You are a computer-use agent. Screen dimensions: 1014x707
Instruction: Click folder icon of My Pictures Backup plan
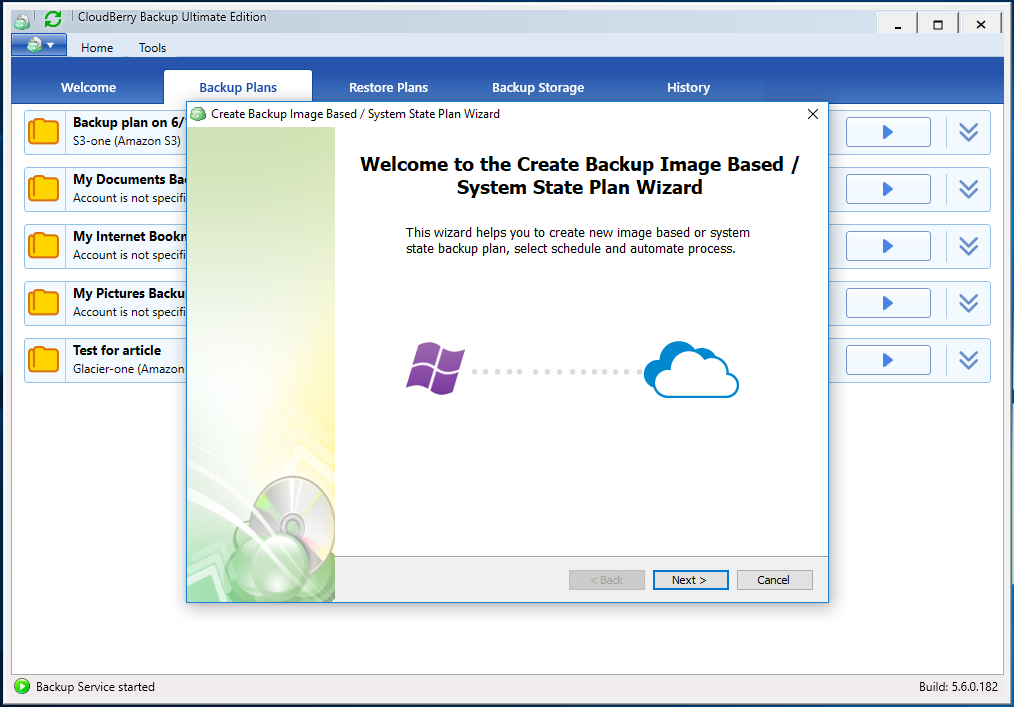[x=44, y=303]
